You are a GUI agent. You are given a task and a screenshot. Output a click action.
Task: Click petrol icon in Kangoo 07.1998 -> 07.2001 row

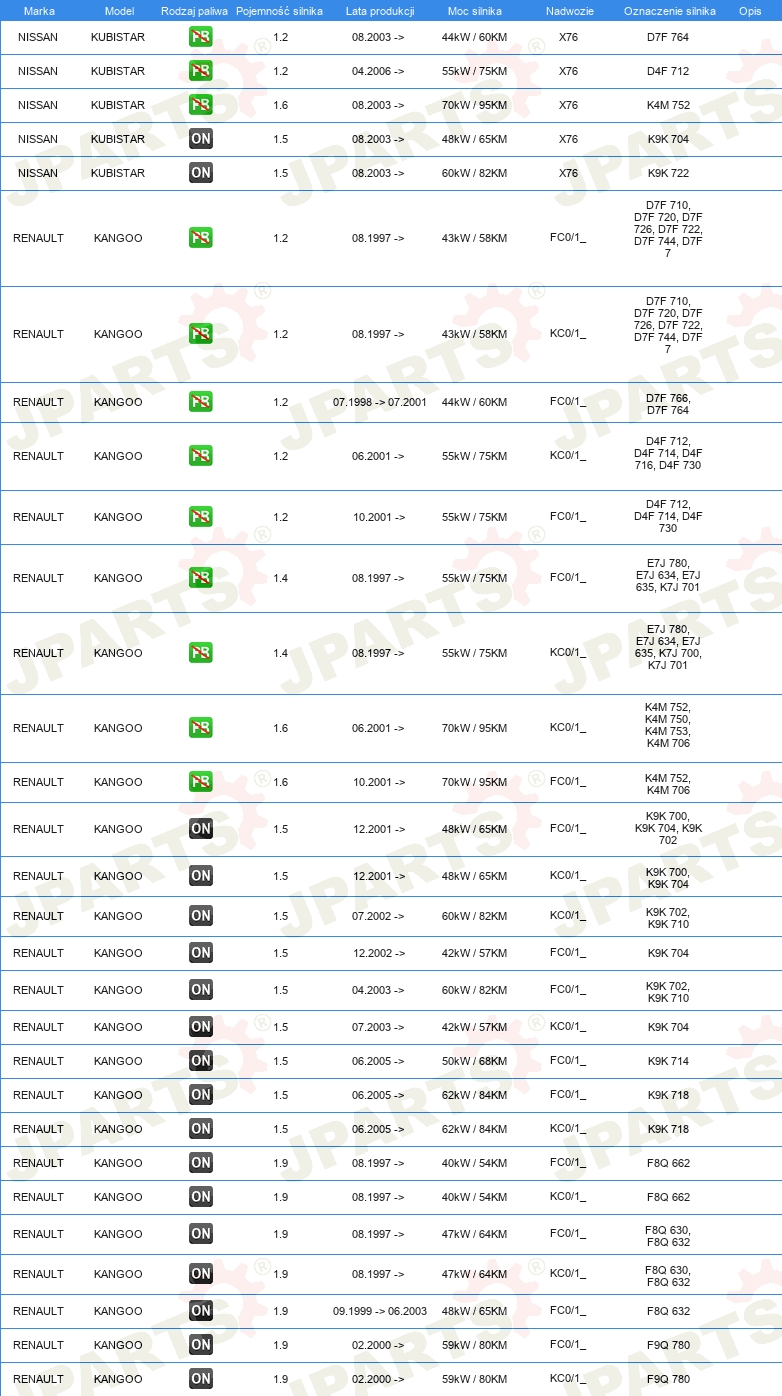pyautogui.click(x=201, y=402)
